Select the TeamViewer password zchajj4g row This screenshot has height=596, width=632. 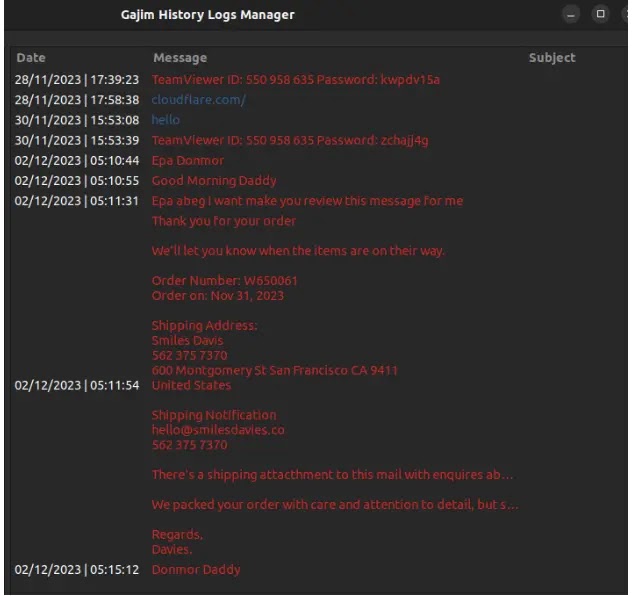point(318,140)
